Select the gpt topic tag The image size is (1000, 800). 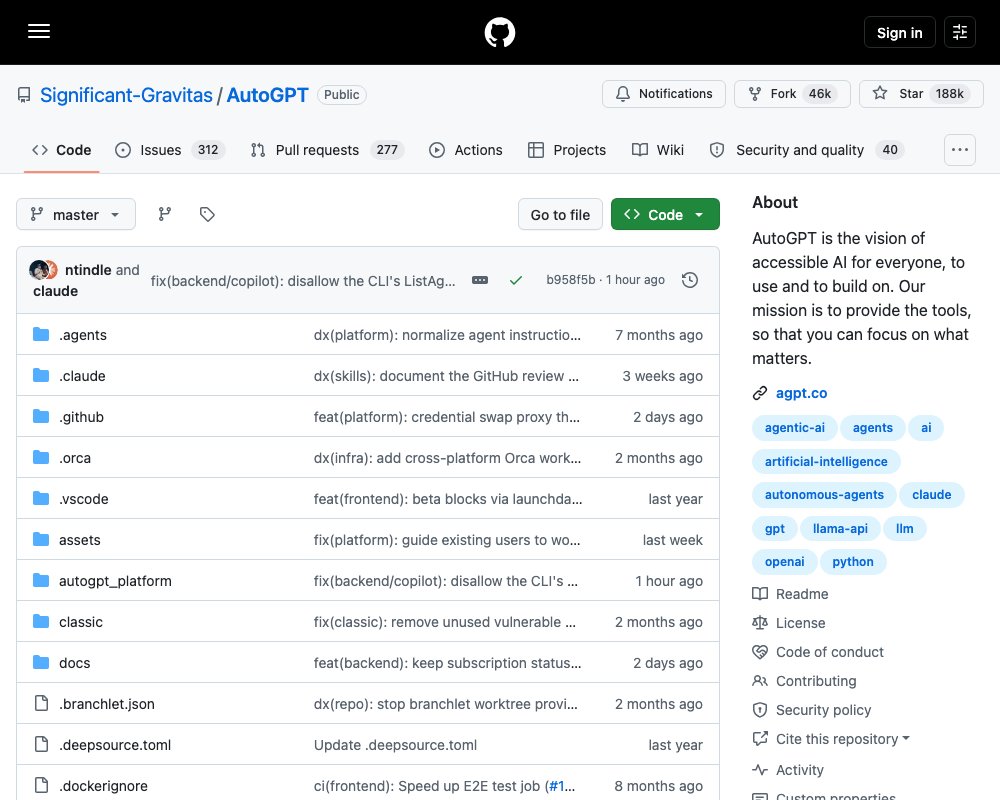click(x=775, y=528)
